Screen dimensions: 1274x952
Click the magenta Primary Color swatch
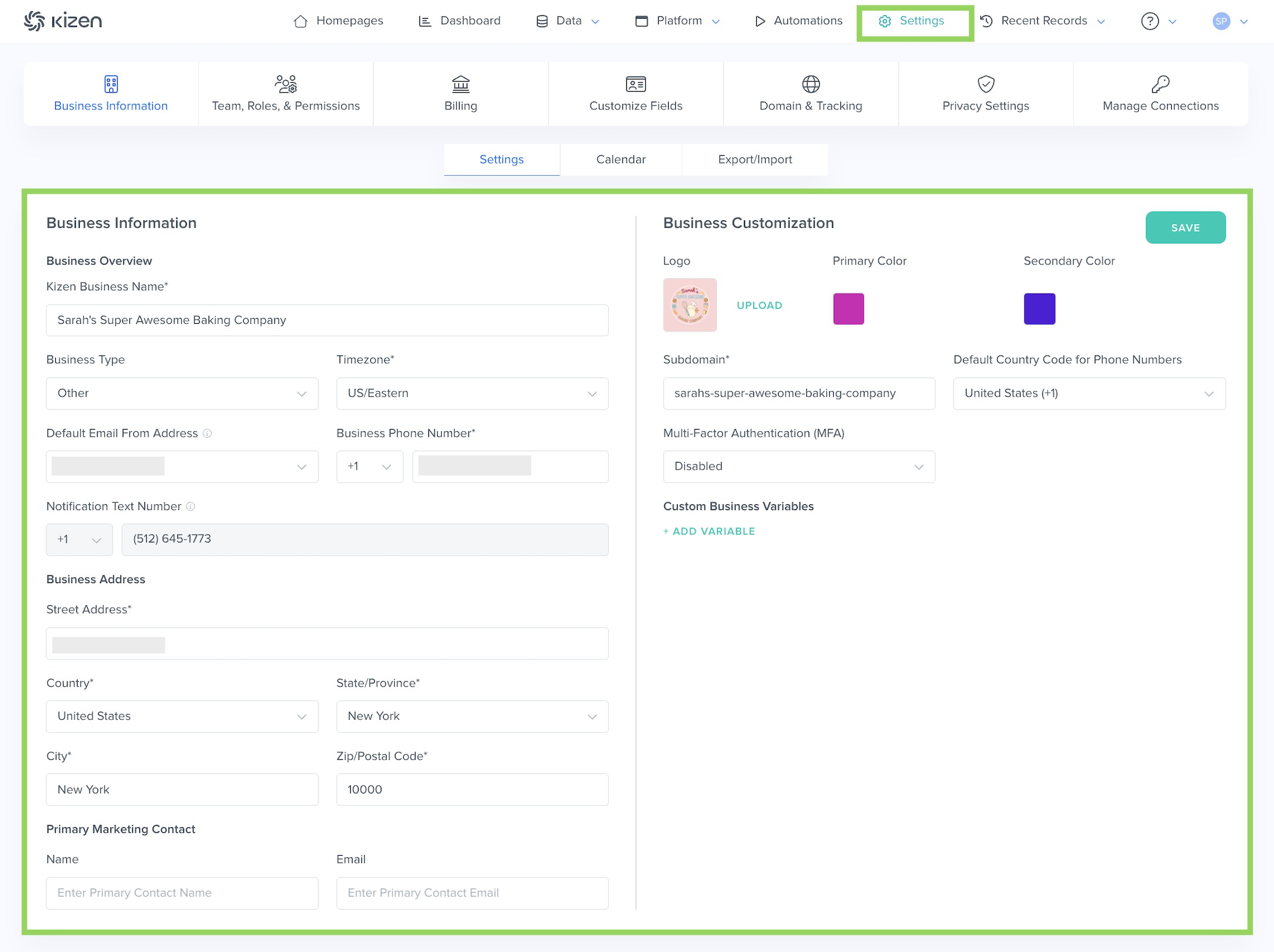[x=848, y=309]
